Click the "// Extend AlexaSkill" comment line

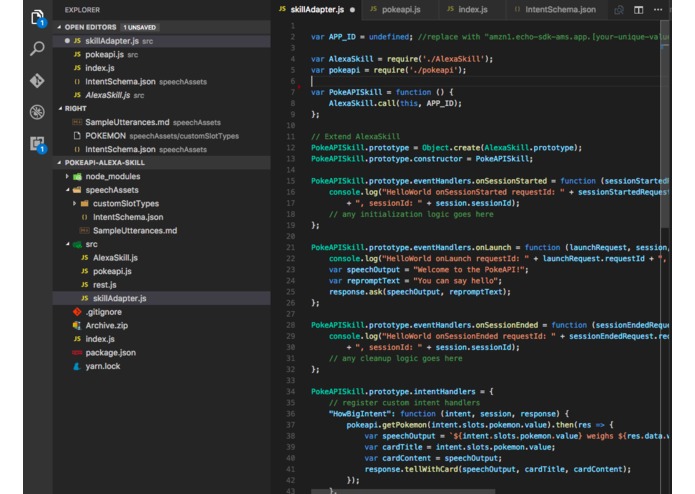tap(355, 136)
